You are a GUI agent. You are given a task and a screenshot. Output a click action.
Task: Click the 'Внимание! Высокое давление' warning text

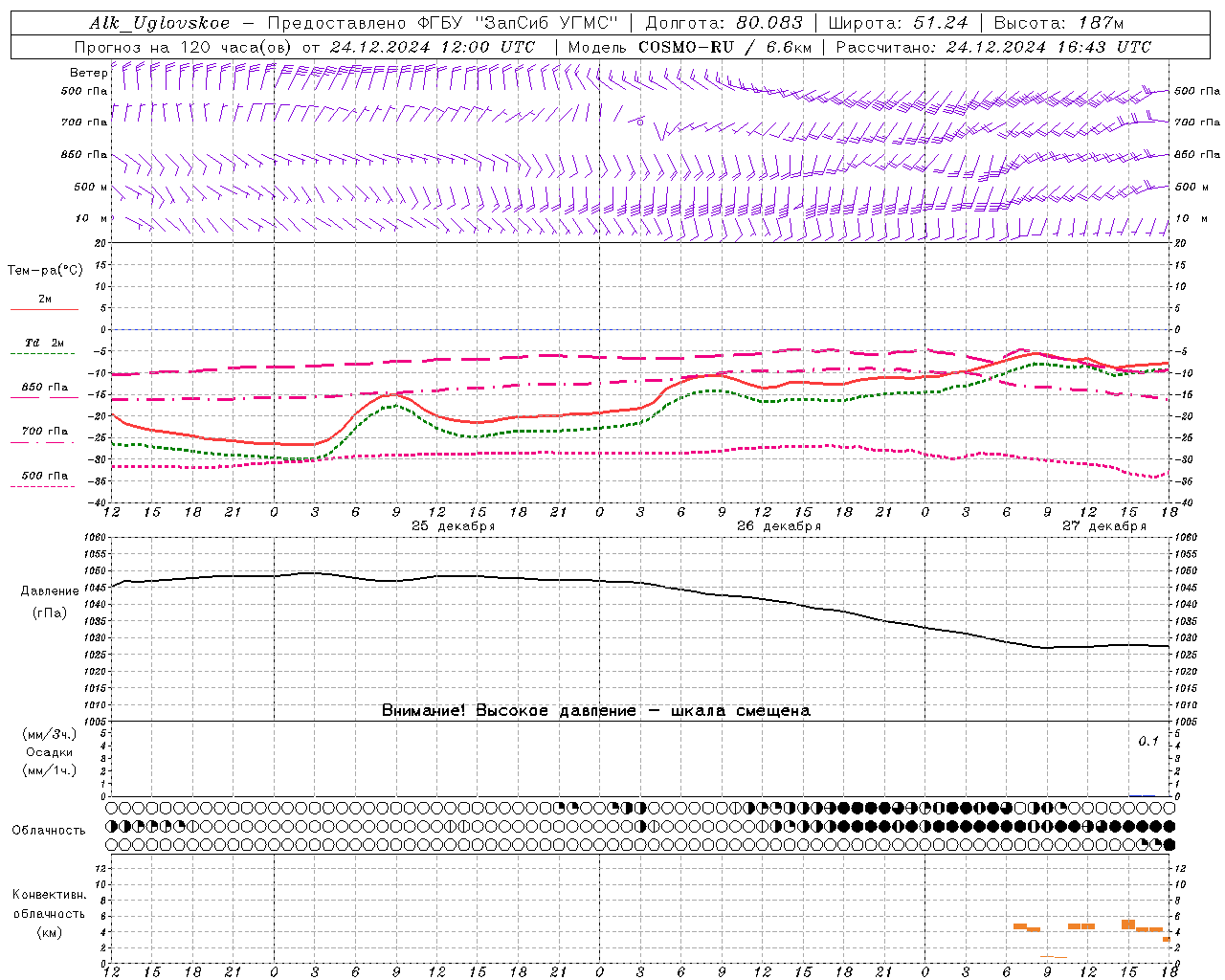click(596, 711)
